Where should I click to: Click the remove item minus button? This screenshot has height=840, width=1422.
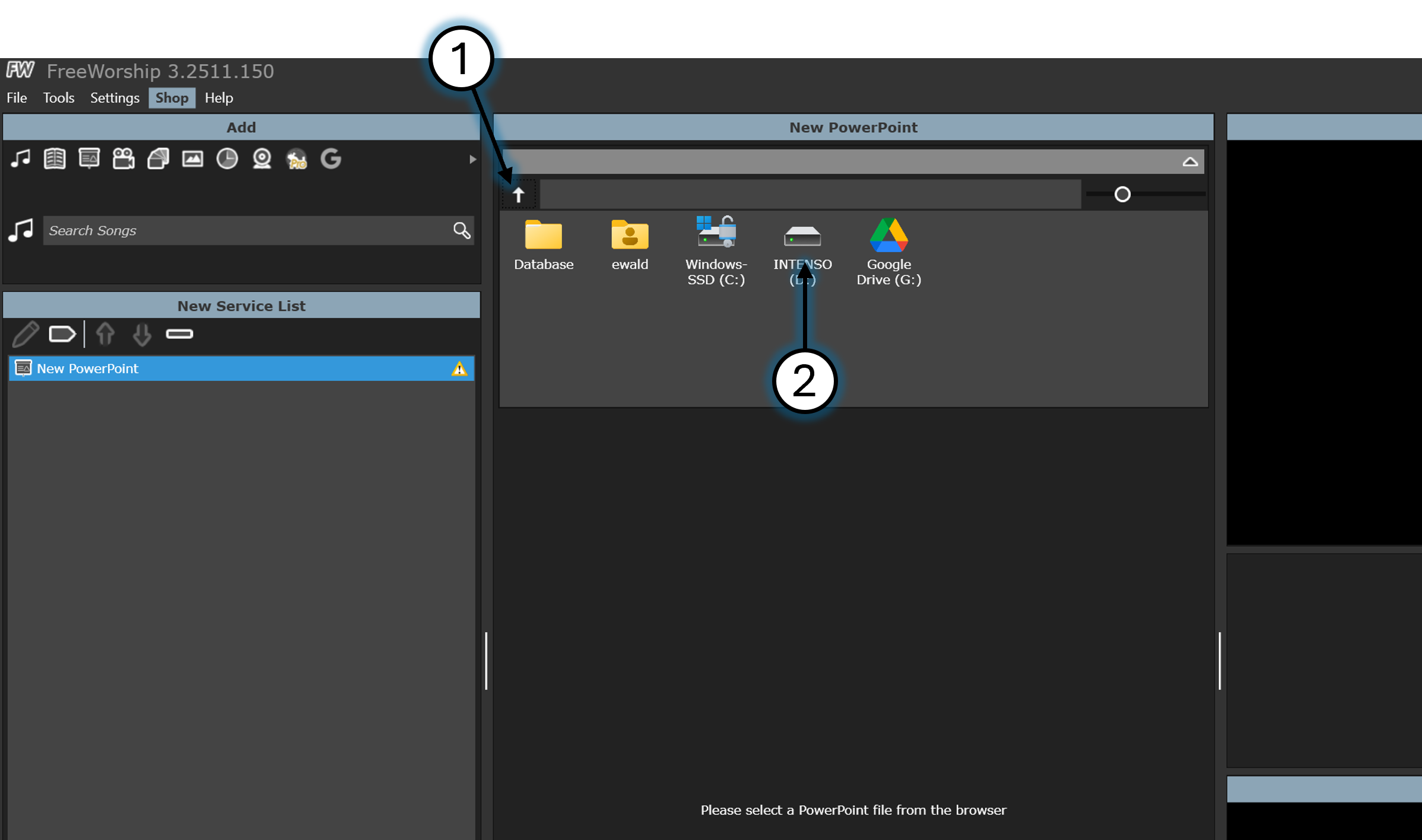(179, 335)
